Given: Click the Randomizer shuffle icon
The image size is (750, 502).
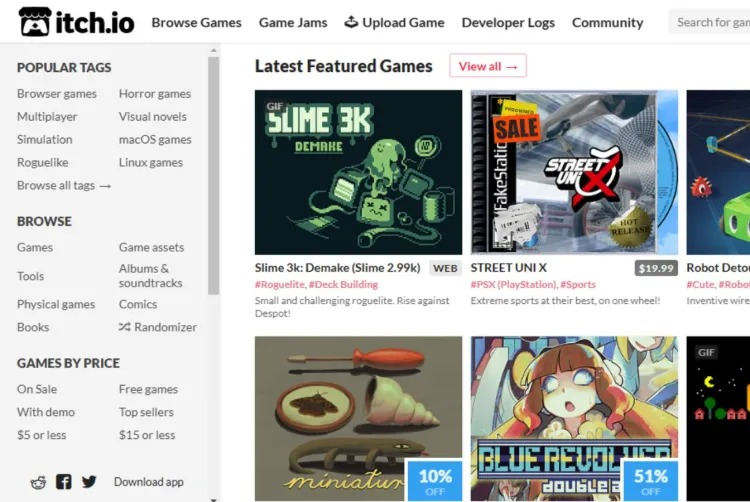Looking at the screenshot, I should [x=124, y=327].
